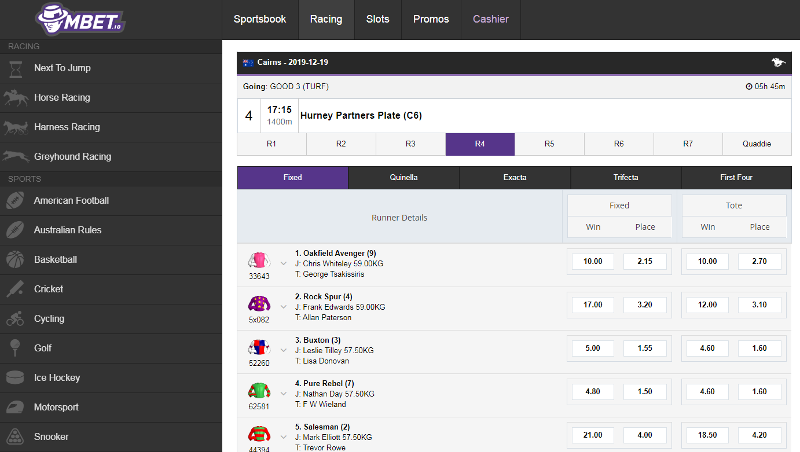Viewport: 800px width, 452px height.
Task: Click the Harness Racing sidebar icon
Action: [15, 127]
